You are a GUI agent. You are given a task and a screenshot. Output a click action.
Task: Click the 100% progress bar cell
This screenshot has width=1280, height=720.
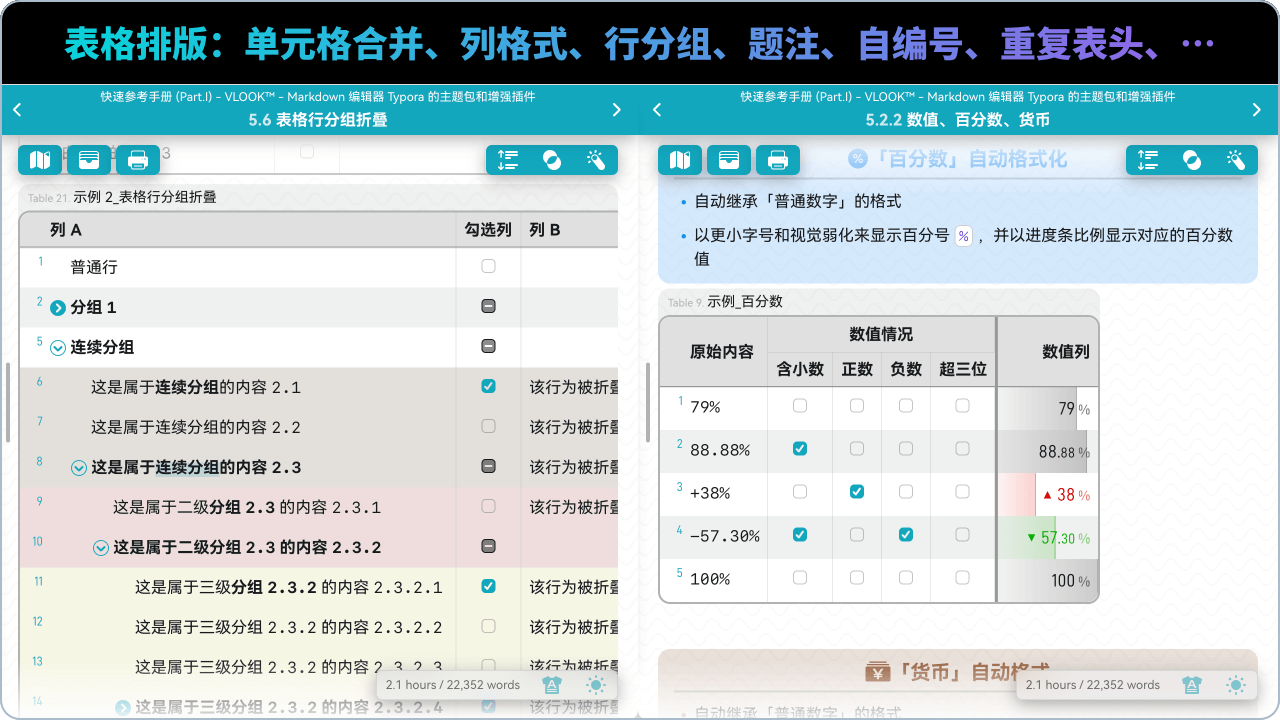pyautogui.click(x=1047, y=580)
